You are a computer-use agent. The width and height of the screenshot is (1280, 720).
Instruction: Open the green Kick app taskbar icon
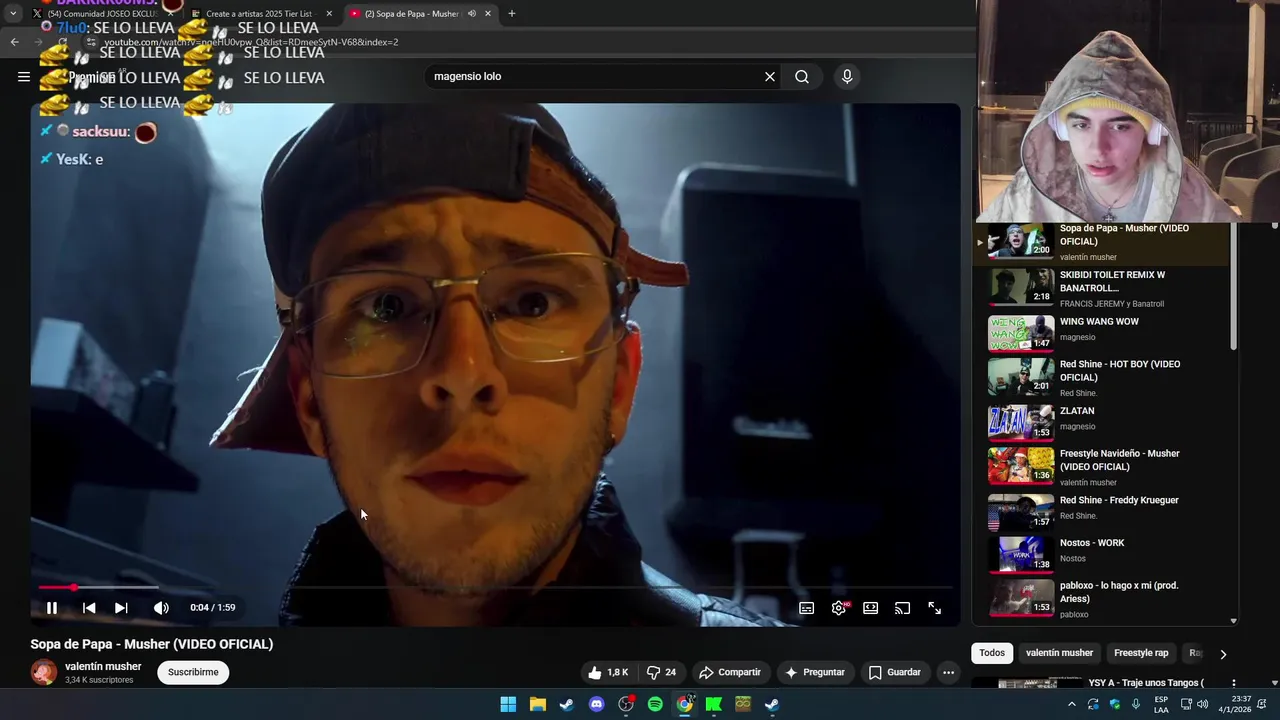(x=714, y=704)
